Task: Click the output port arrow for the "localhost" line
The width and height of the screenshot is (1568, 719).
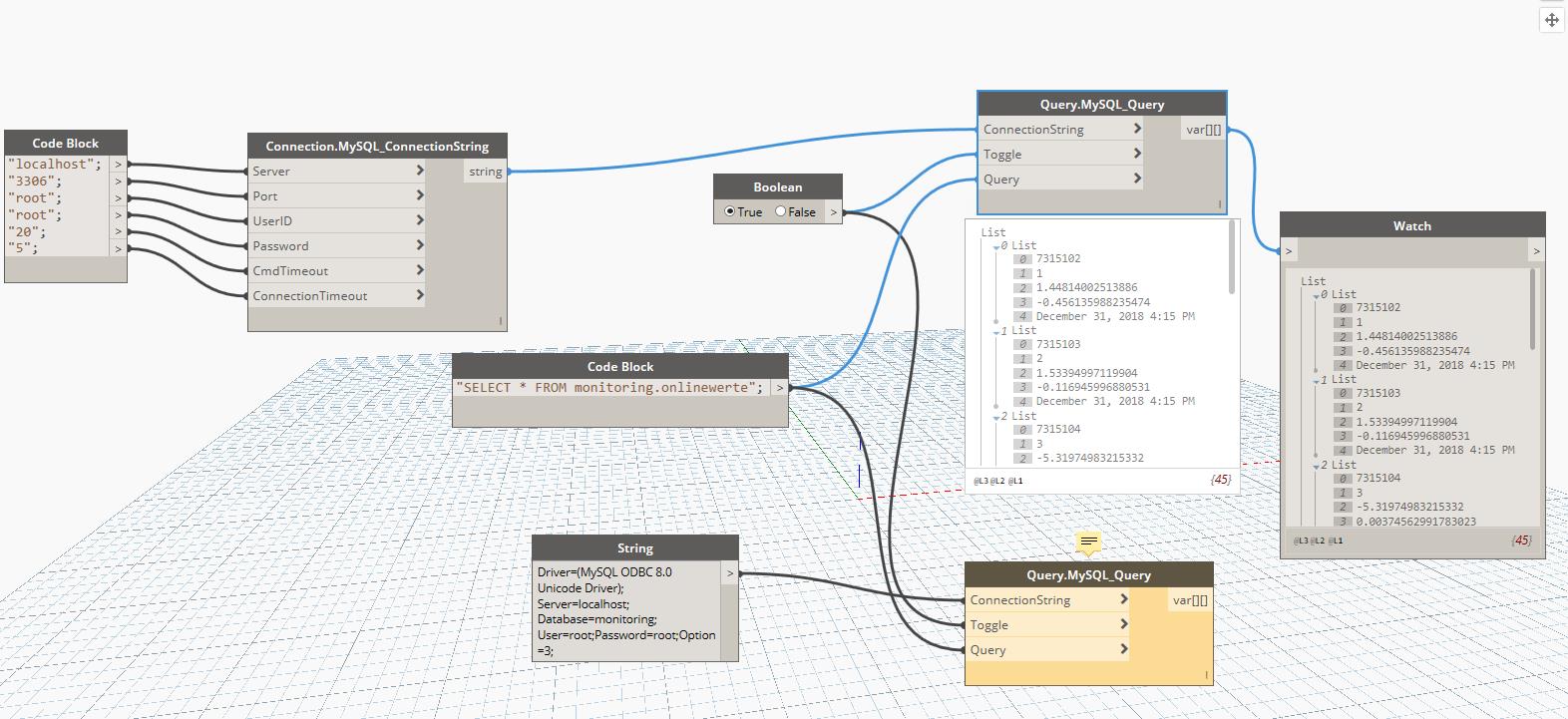Action: 119,164
